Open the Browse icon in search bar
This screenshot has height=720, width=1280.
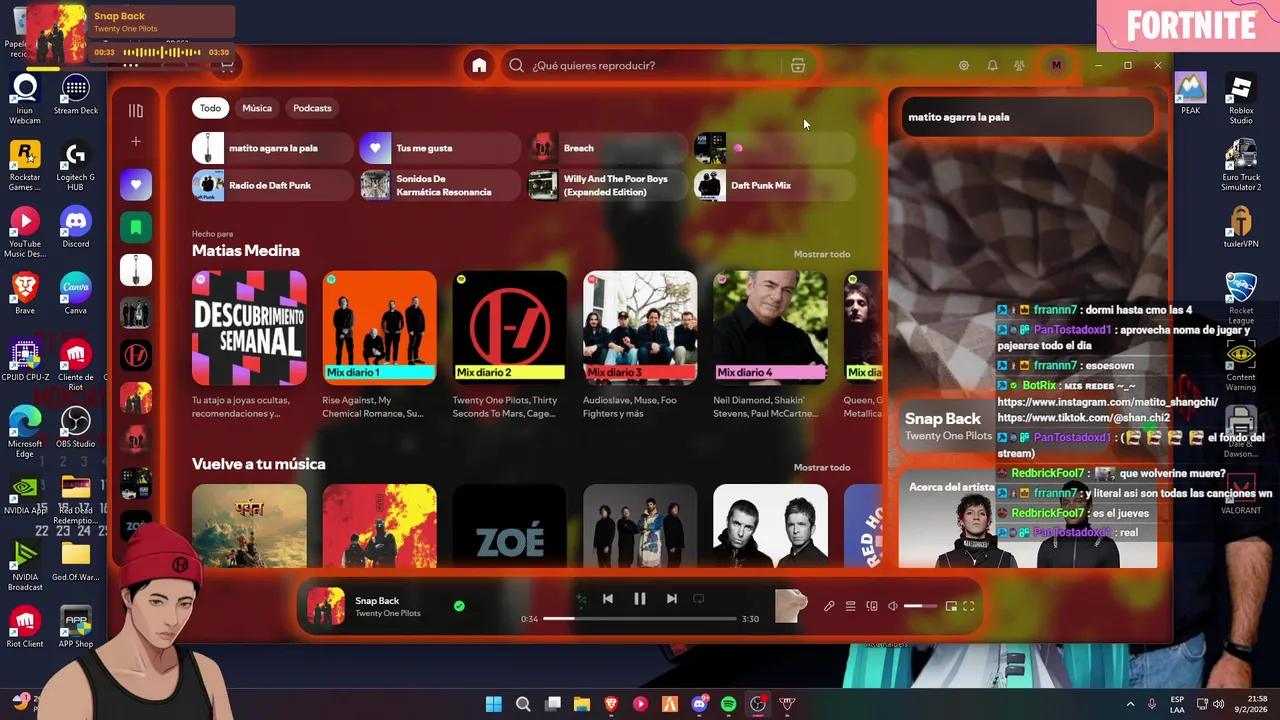[x=798, y=65]
